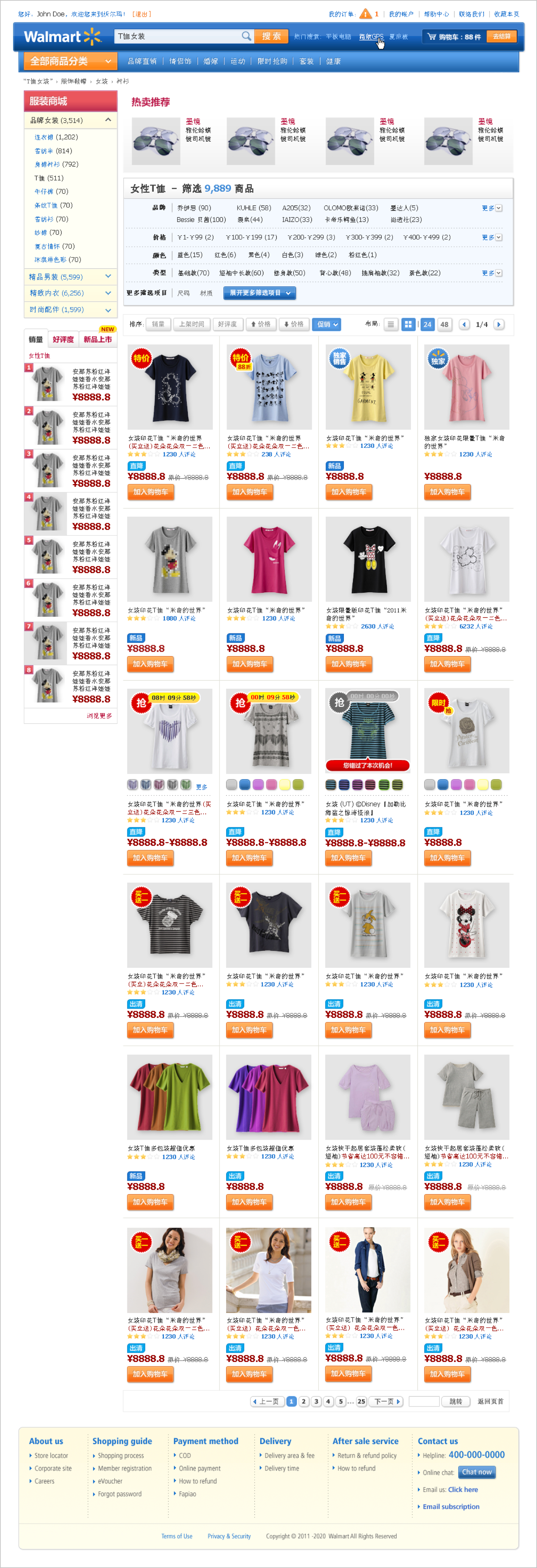Select the grid layout view icon
The height and width of the screenshot is (1568, 537).
(409, 324)
